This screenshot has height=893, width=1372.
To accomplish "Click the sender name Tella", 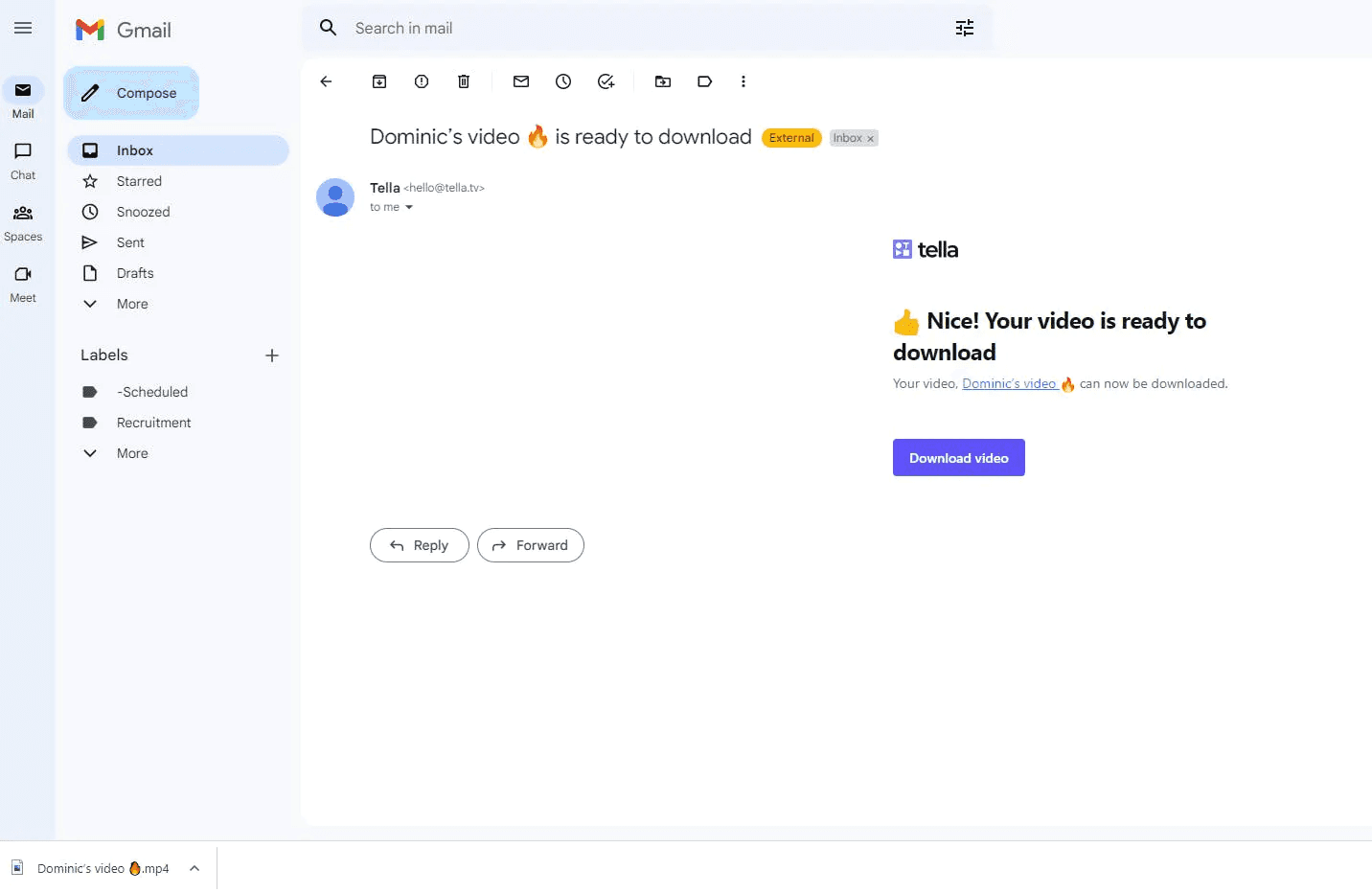I will pyautogui.click(x=385, y=188).
